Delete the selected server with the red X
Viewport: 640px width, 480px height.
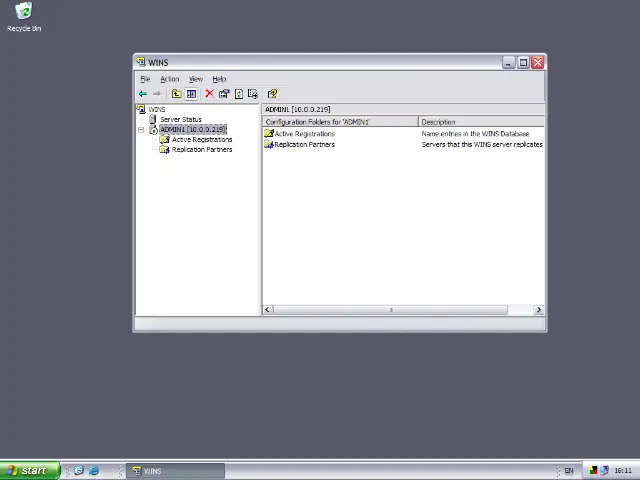[x=209, y=94]
